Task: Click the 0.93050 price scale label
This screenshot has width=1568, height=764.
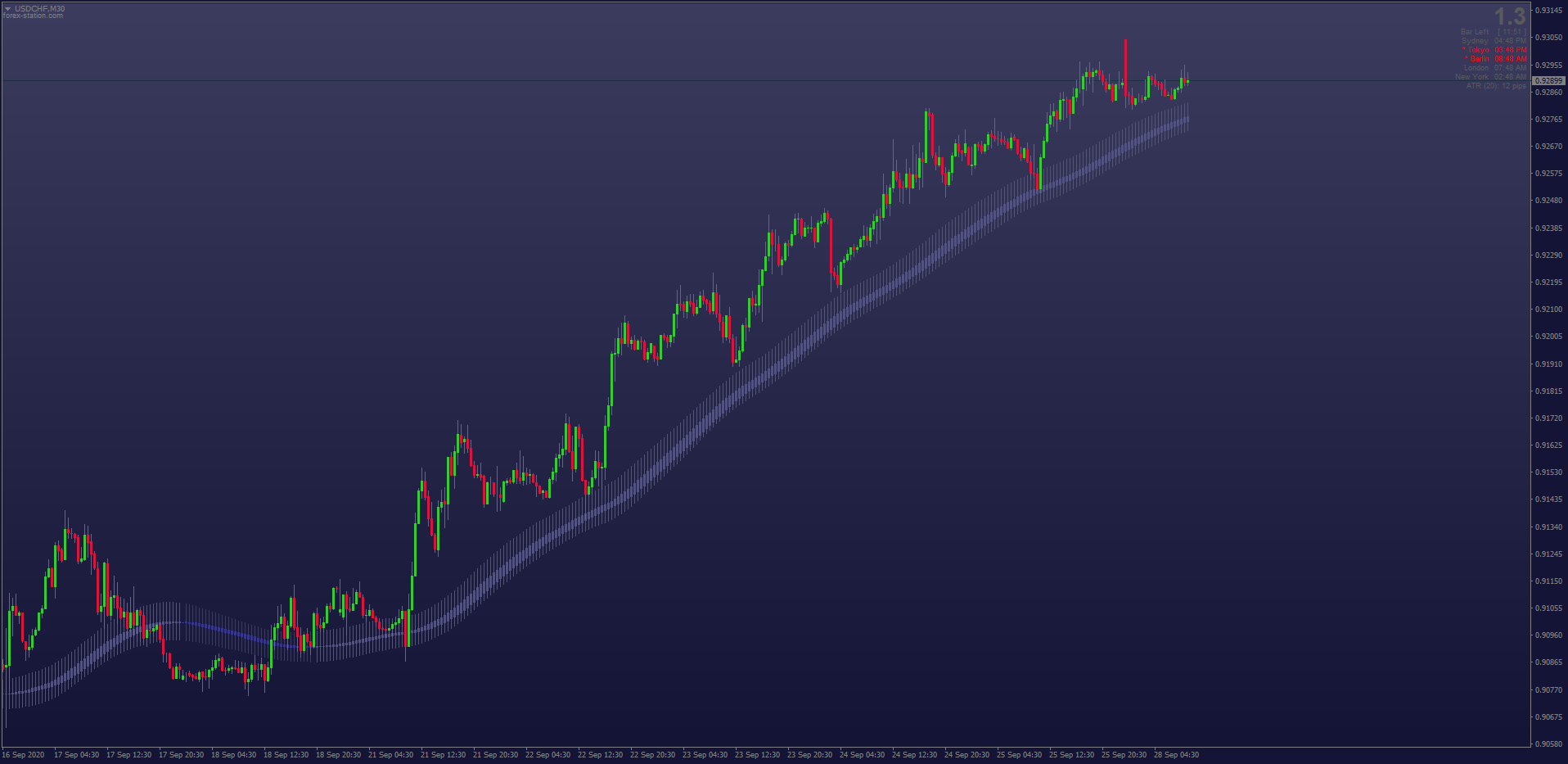Action: tap(1548, 38)
